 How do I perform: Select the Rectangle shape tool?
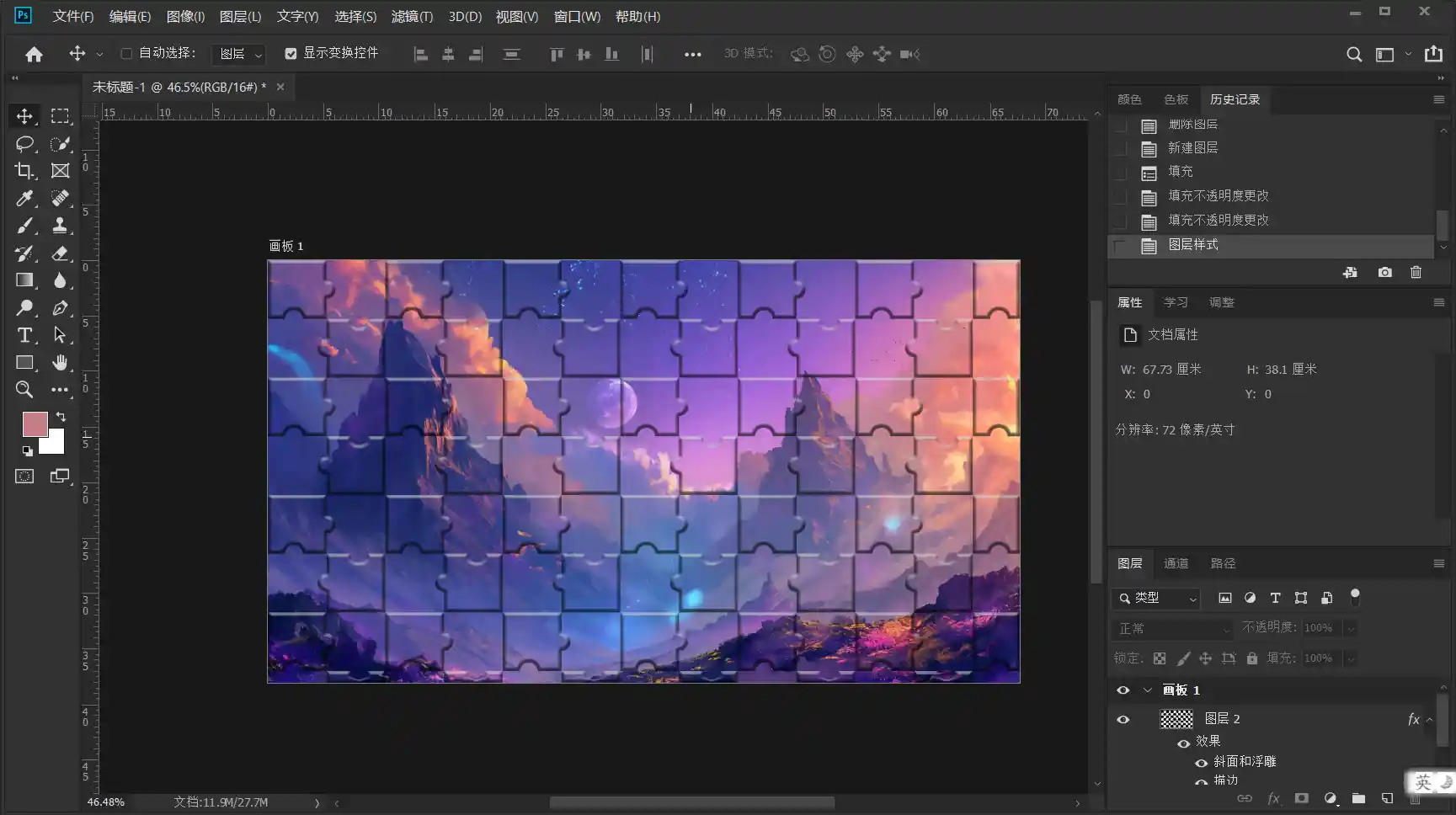pos(24,363)
